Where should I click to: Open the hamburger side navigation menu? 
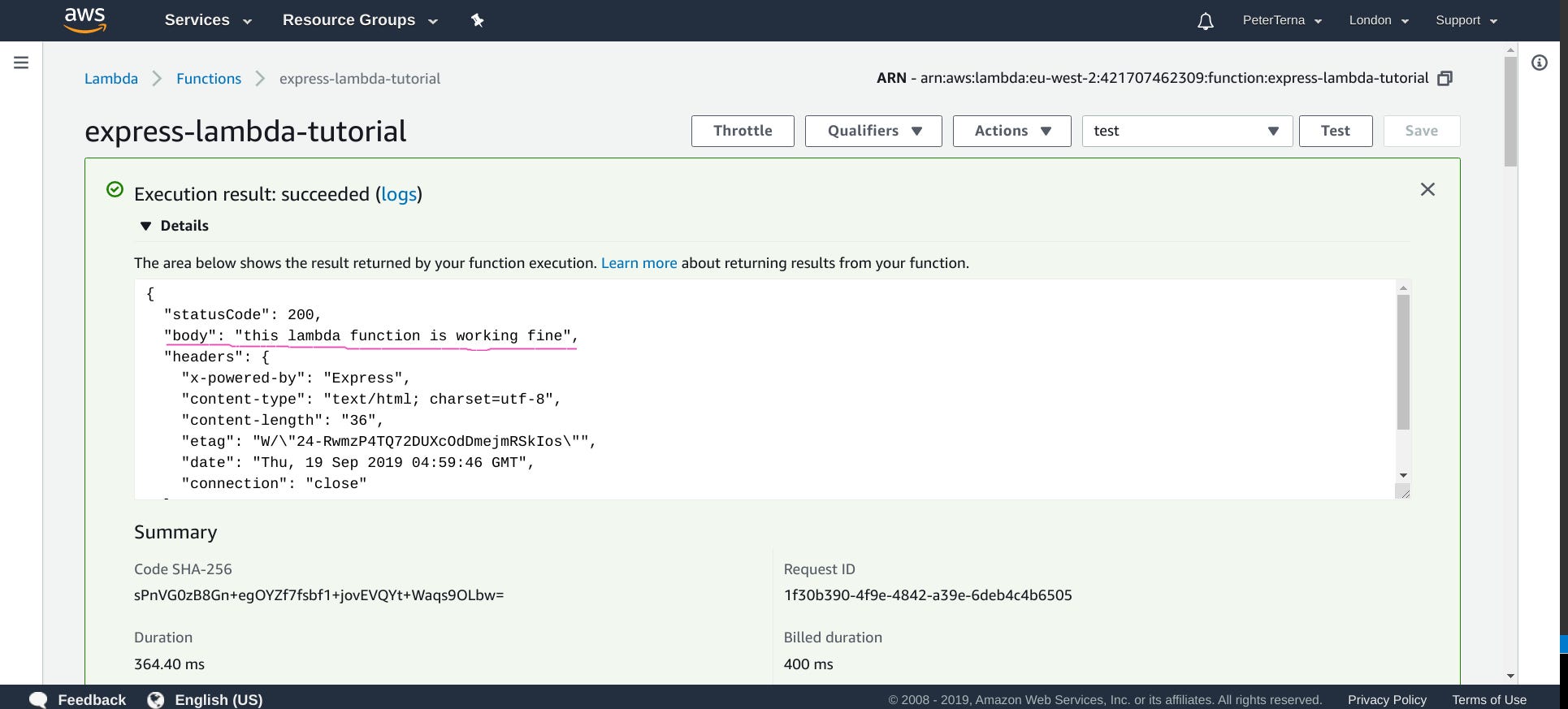click(21, 63)
